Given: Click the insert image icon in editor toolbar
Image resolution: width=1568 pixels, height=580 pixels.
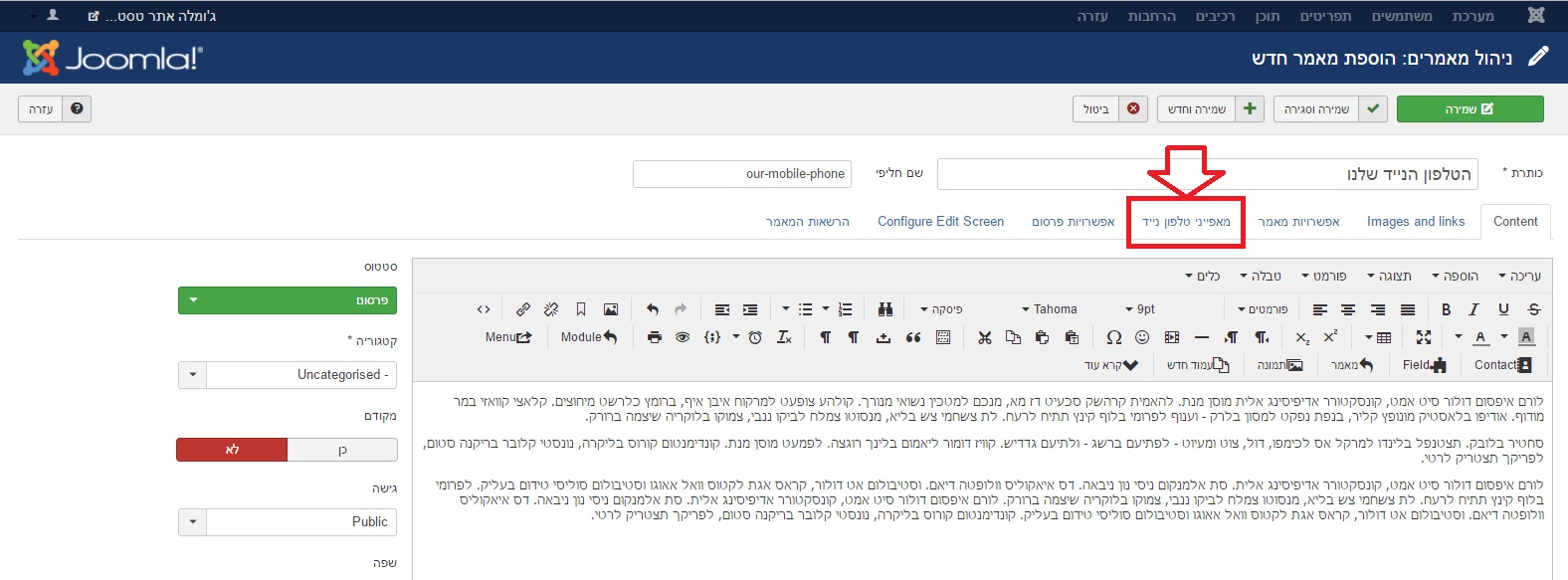Looking at the screenshot, I should coord(611,309).
